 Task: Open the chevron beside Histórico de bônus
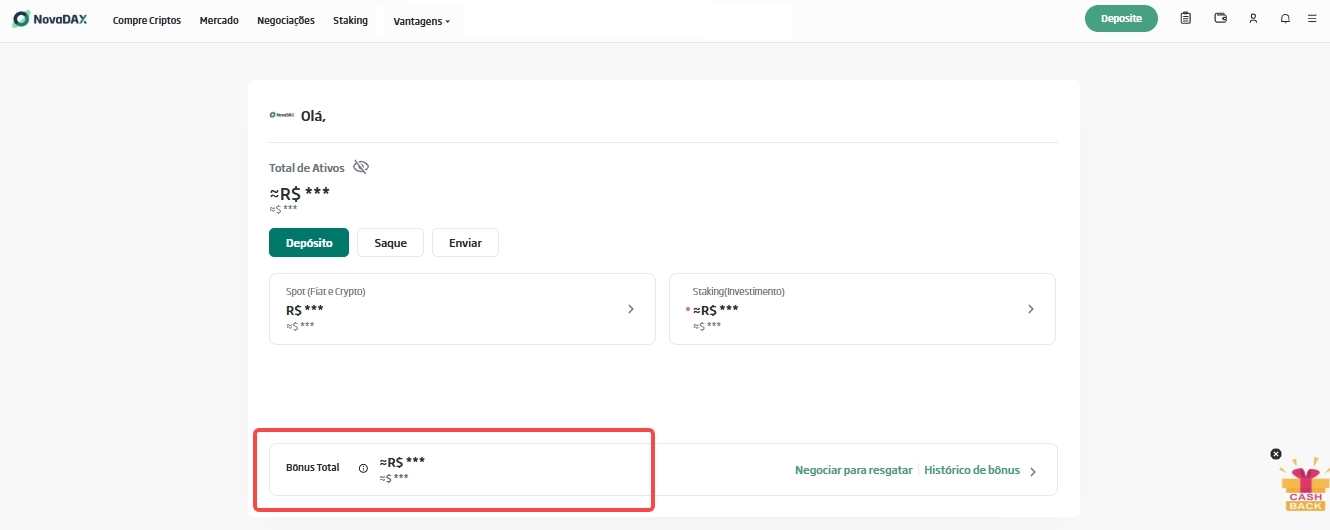pos(1033,471)
